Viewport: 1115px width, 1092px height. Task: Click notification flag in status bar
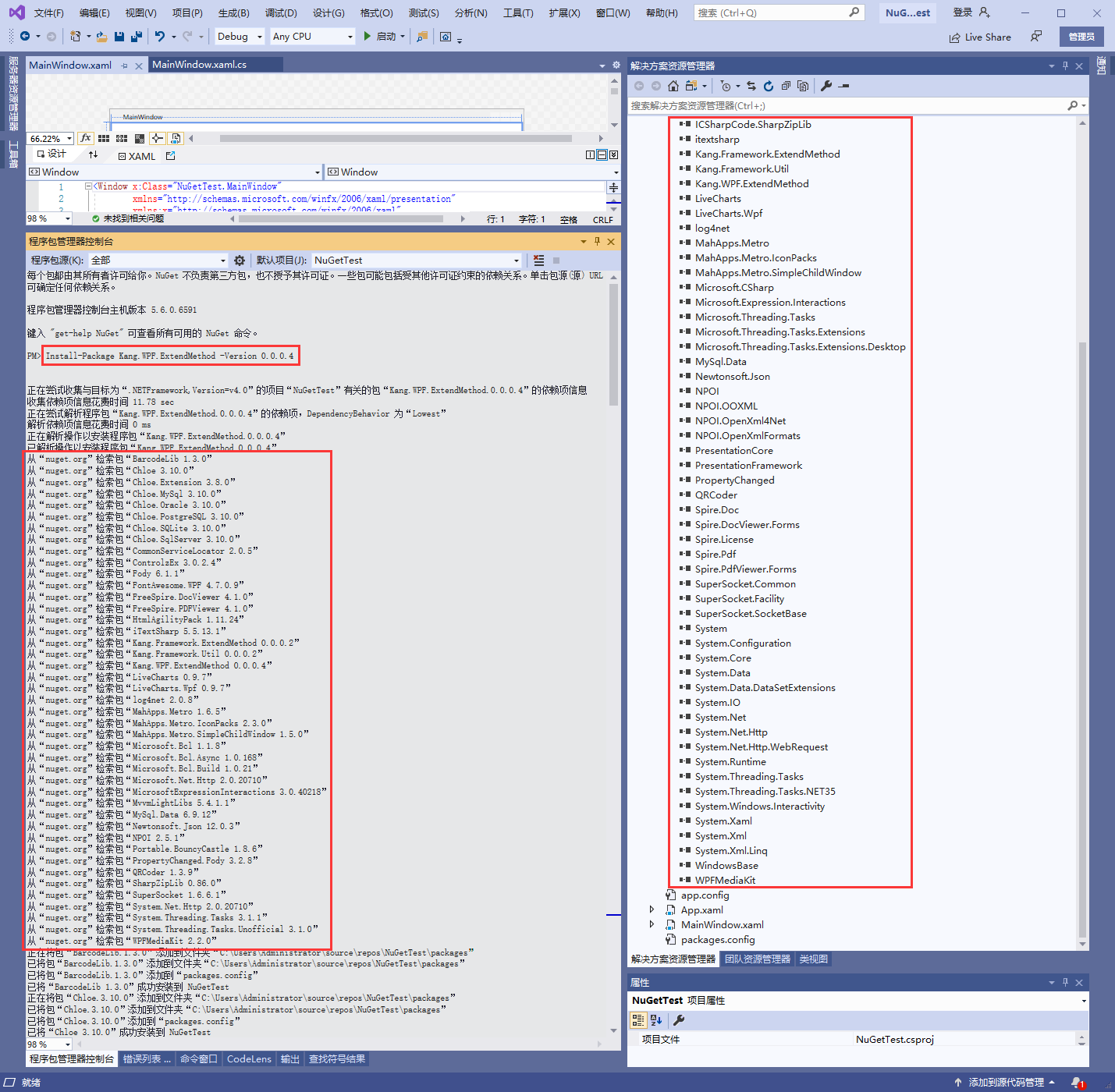[x=1078, y=1083]
